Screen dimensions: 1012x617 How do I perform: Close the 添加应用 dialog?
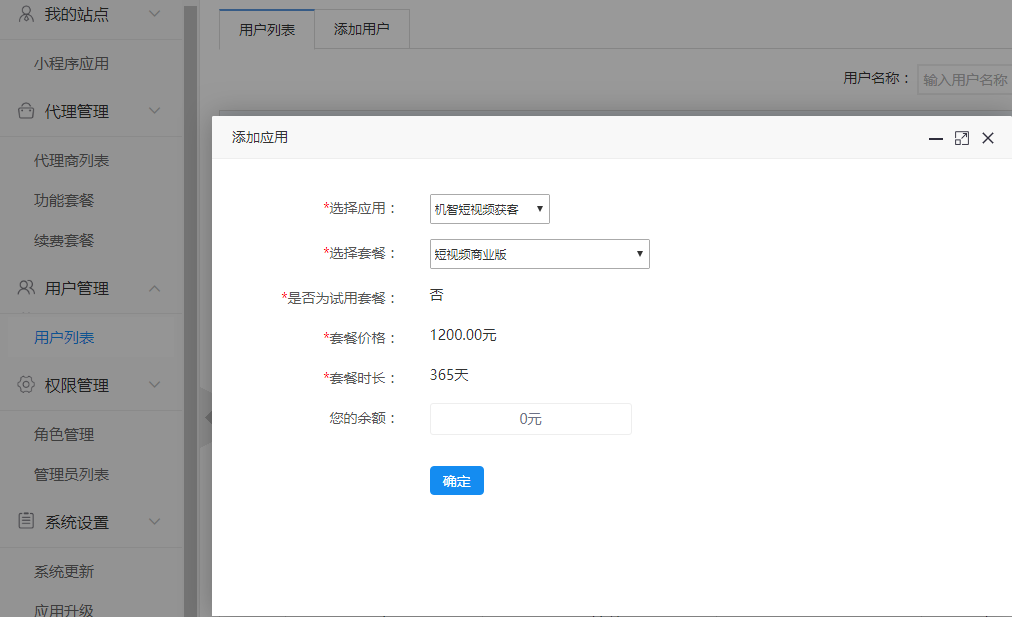tap(987, 138)
